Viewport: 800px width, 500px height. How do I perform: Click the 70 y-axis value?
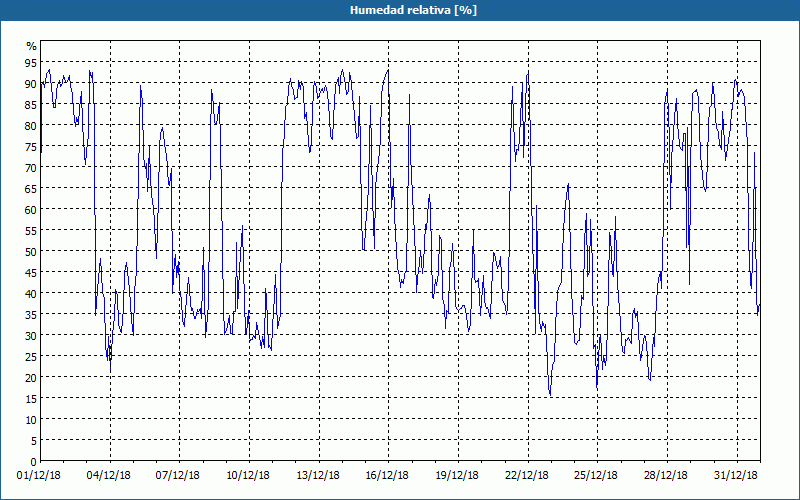31,167
